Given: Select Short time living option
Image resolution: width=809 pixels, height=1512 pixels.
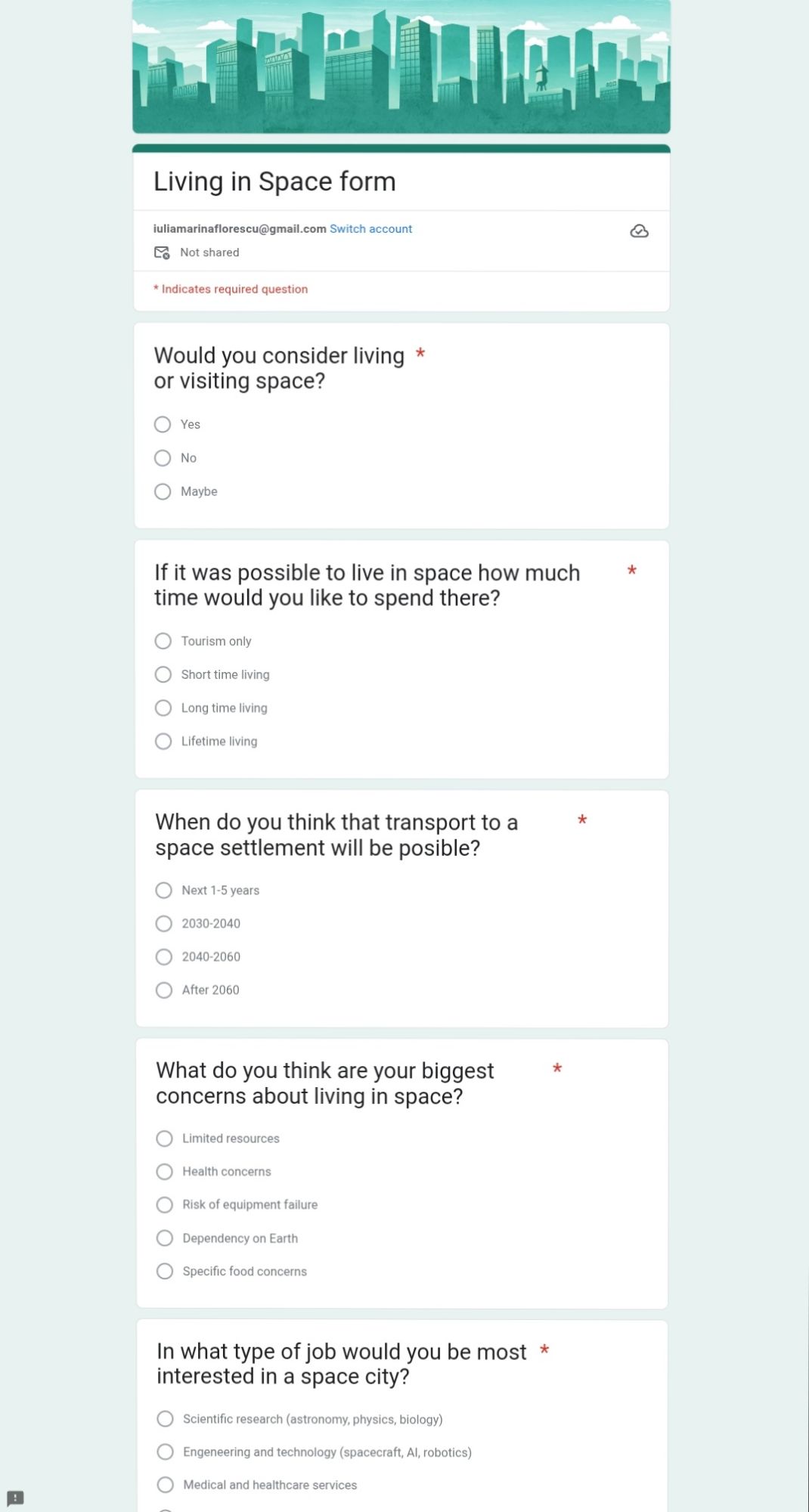Looking at the screenshot, I should [163, 674].
